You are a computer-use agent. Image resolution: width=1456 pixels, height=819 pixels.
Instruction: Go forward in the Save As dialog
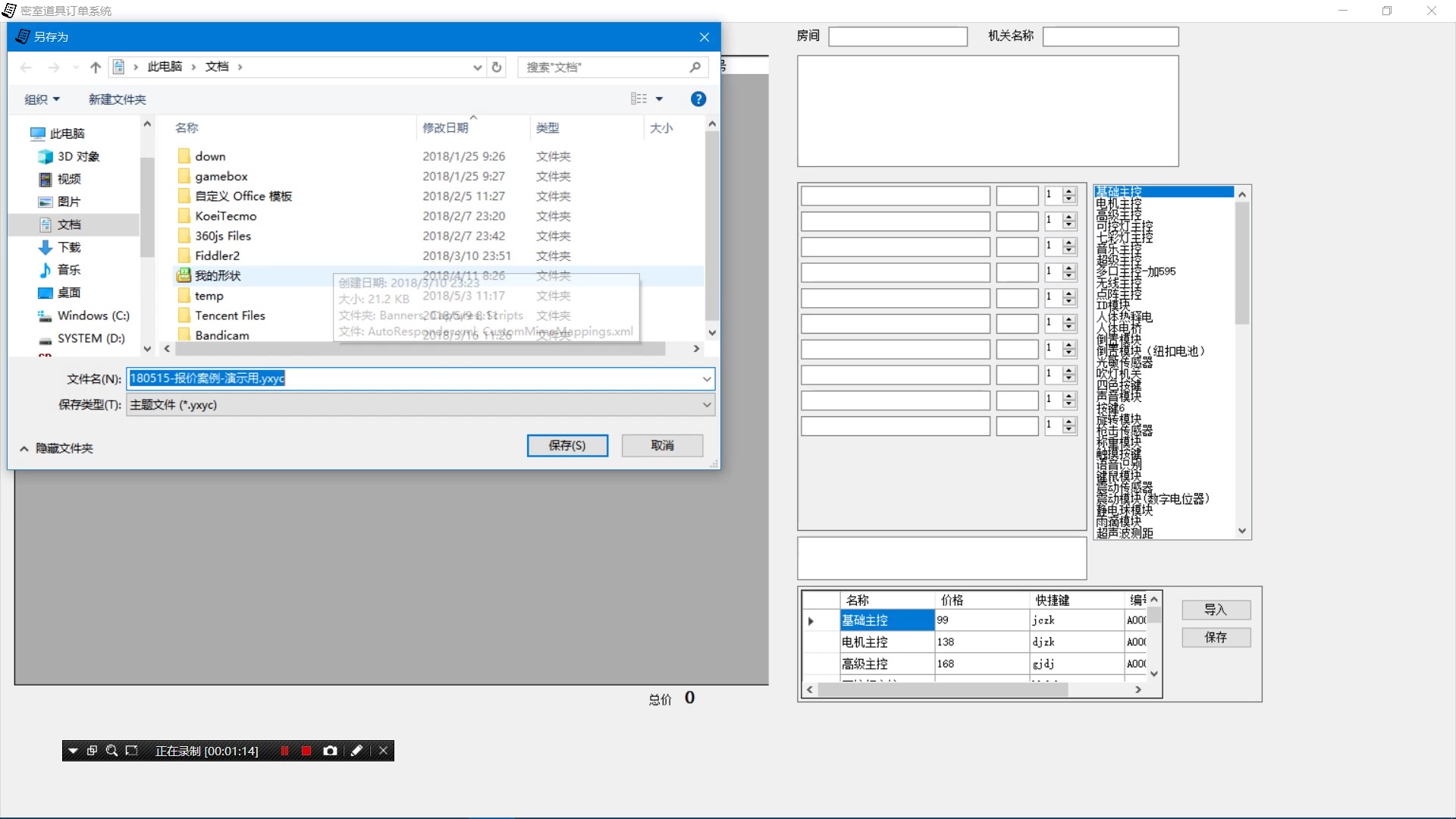(x=54, y=67)
